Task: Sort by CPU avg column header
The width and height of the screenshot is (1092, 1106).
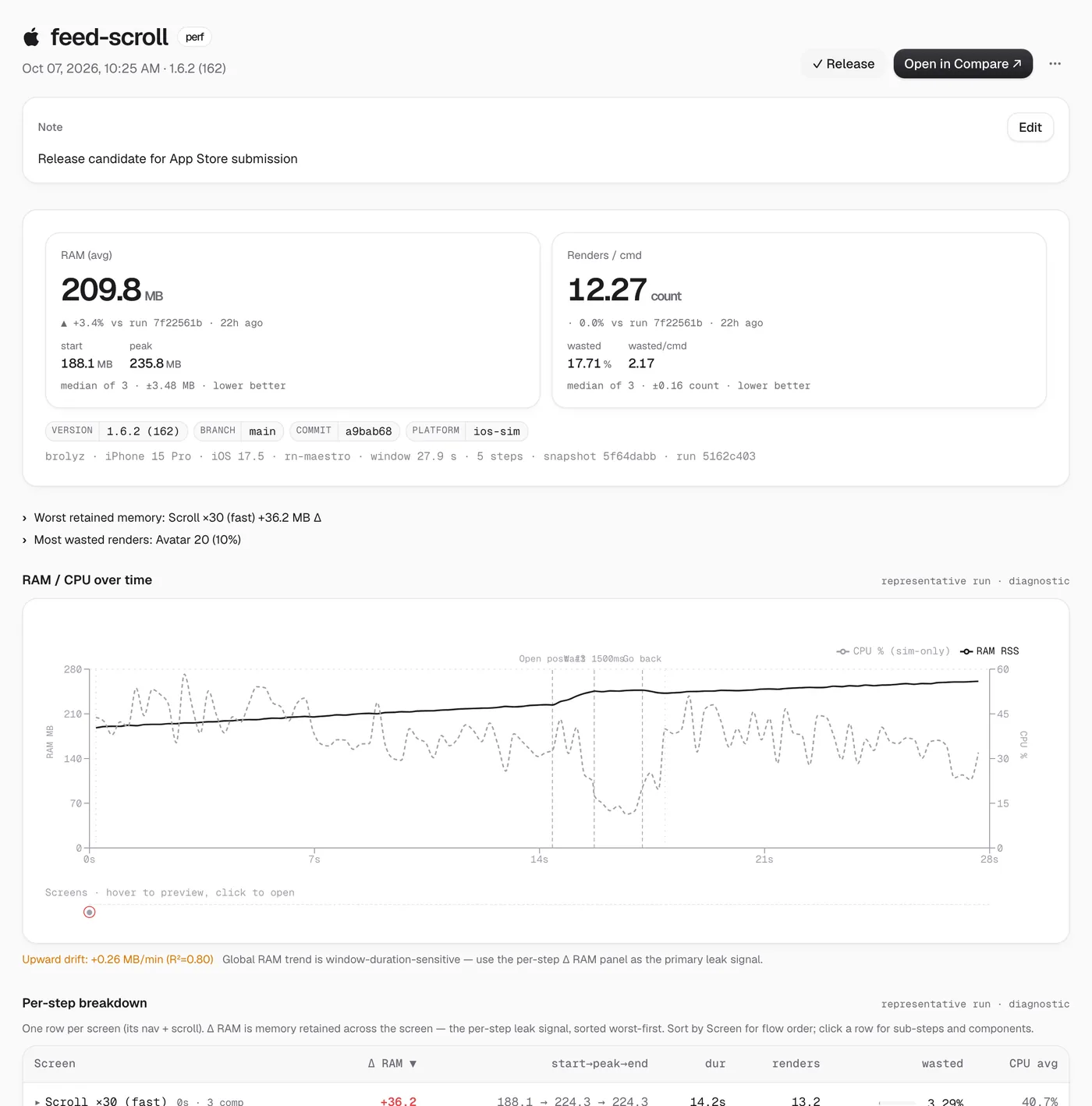Action: (x=1033, y=1064)
